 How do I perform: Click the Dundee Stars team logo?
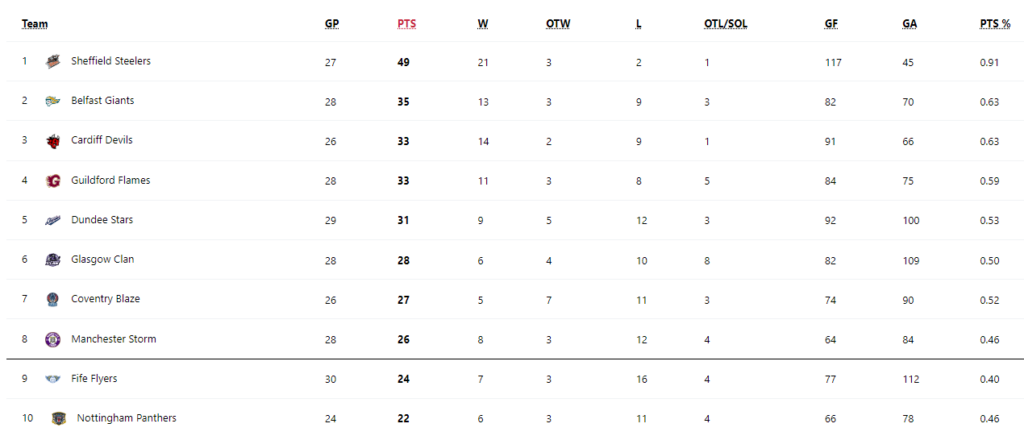tap(53, 221)
